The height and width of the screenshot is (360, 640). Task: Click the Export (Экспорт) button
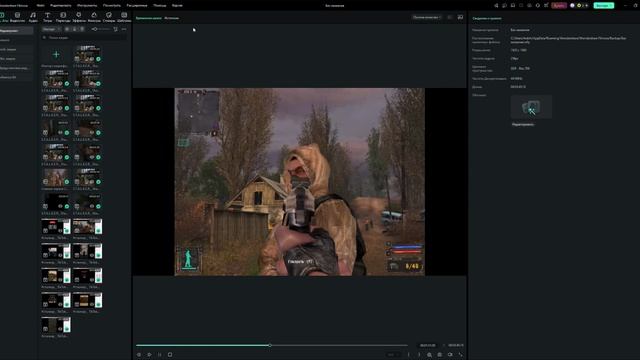pos(604,6)
